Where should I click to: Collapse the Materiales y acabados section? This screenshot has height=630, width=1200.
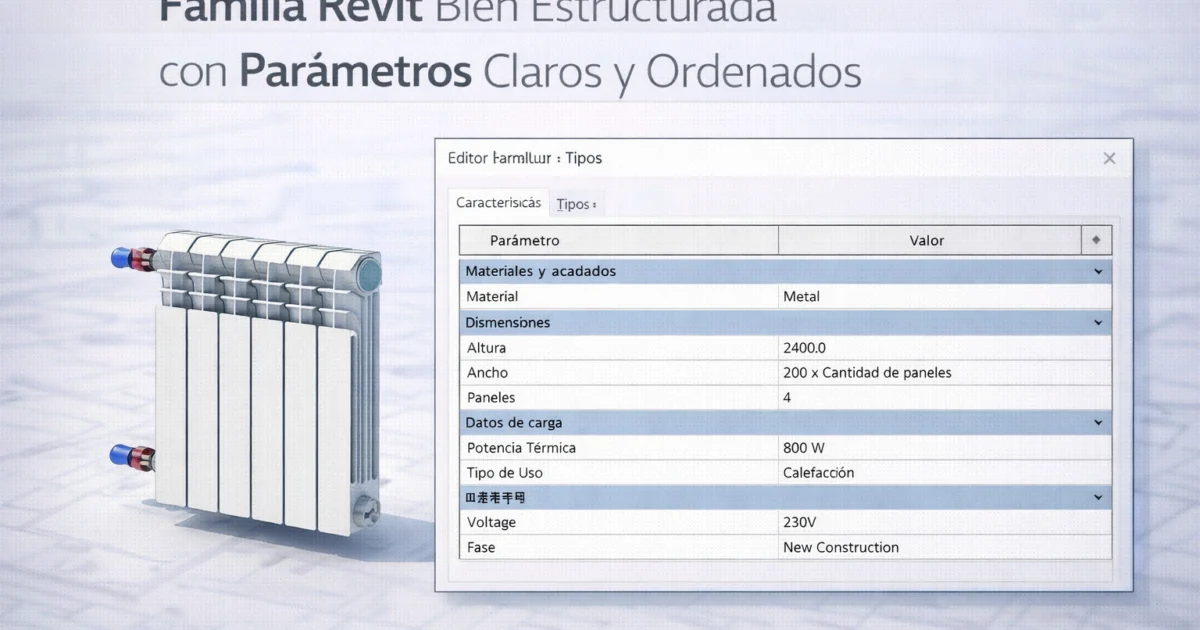(x=1098, y=271)
